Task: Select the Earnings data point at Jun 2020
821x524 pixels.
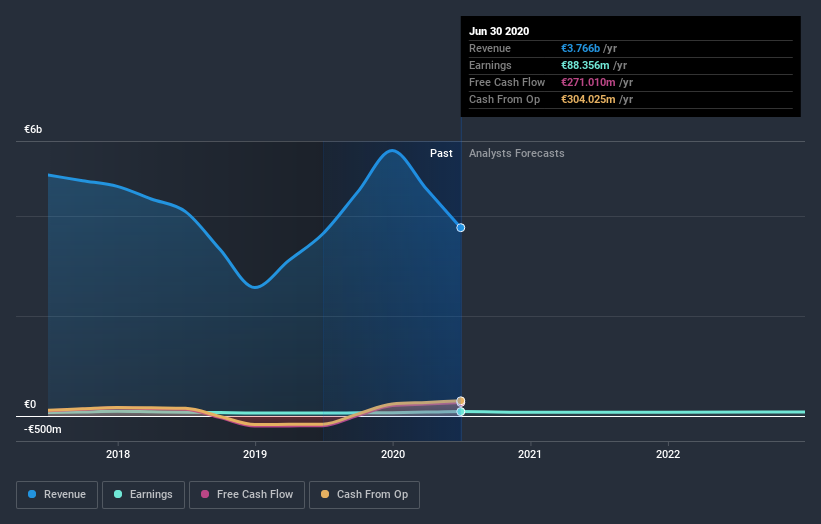Action: (461, 412)
